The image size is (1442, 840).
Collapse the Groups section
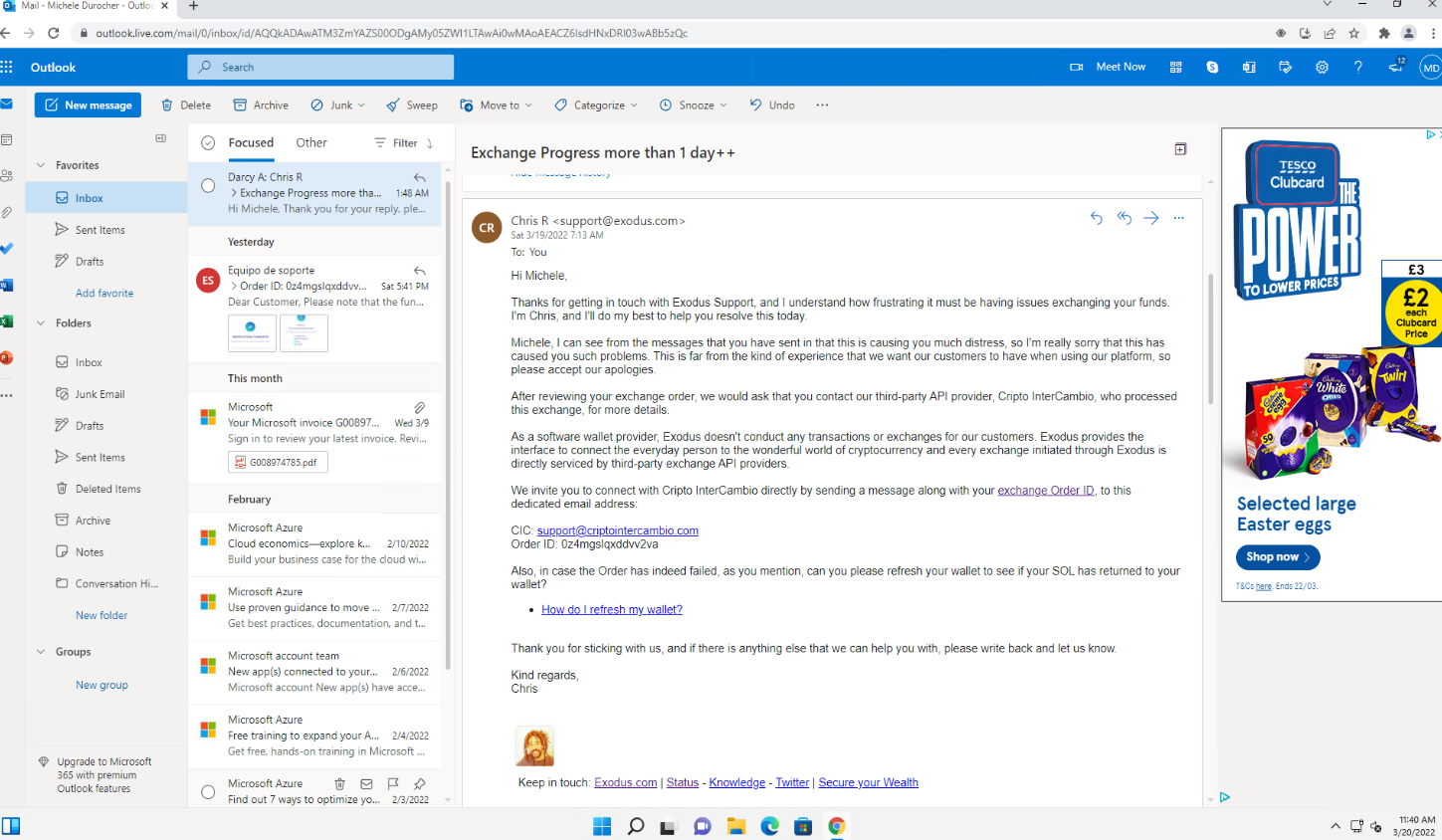point(41,652)
